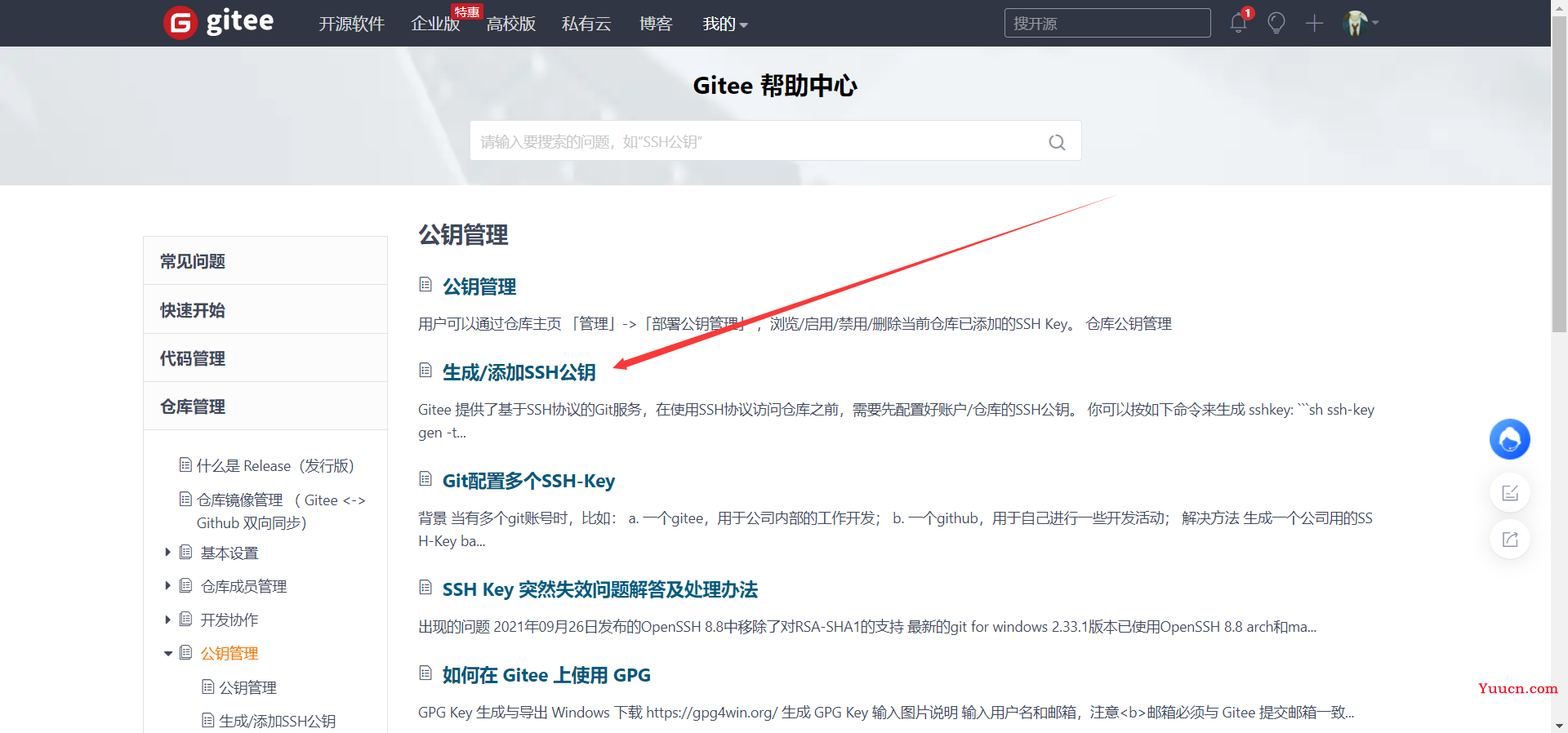Select 快速开始 sidebar section
The height and width of the screenshot is (733, 1568).
click(x=265, y=310)
